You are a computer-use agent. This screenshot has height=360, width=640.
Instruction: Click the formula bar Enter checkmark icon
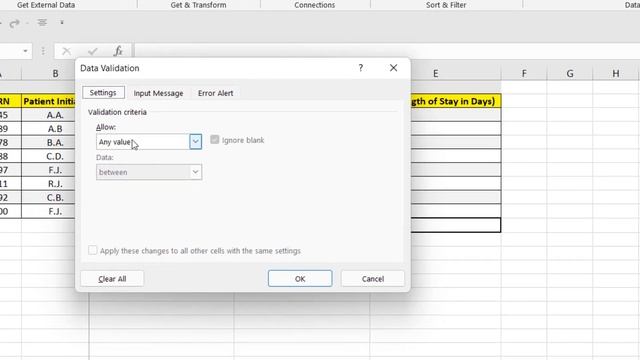click(x=93, y=51)
